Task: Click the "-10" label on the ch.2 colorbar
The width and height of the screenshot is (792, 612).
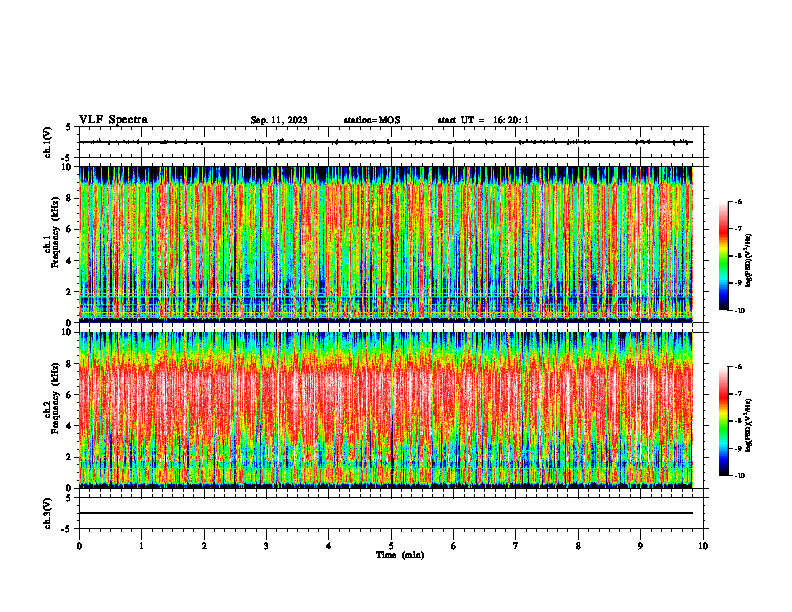Action: pos(739,475)
